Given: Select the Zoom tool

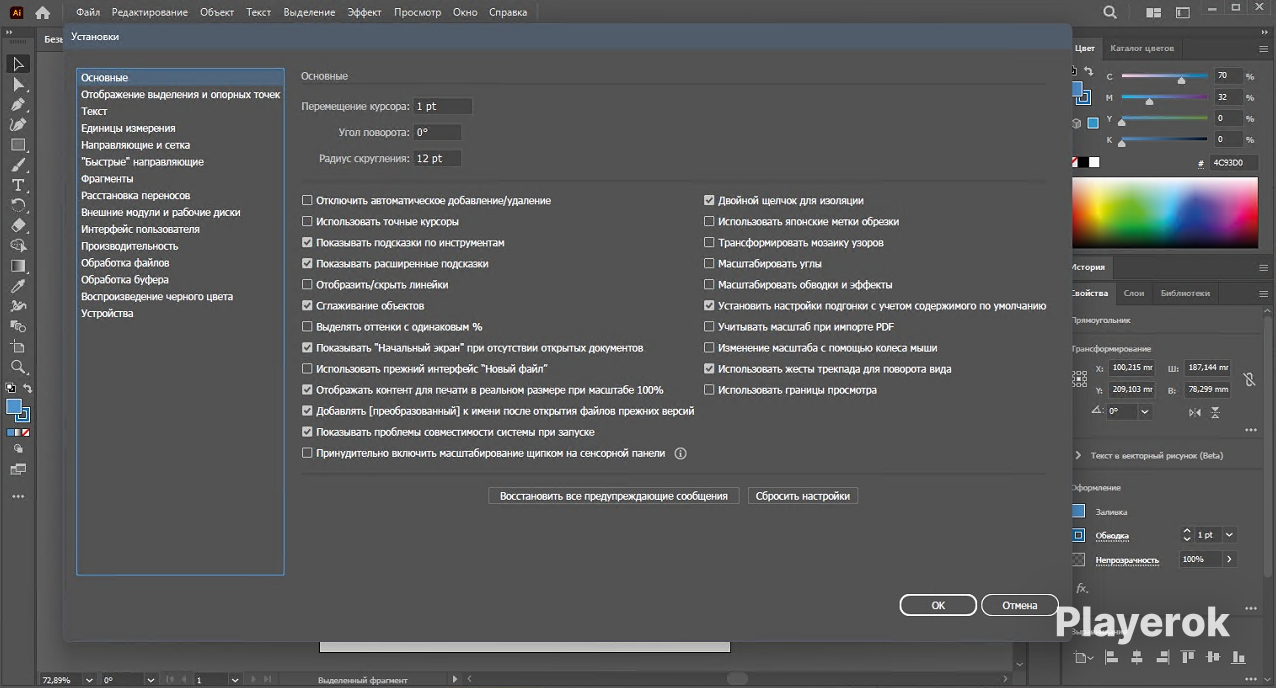Looking at the screenshot, I should [x=18, y=367].
